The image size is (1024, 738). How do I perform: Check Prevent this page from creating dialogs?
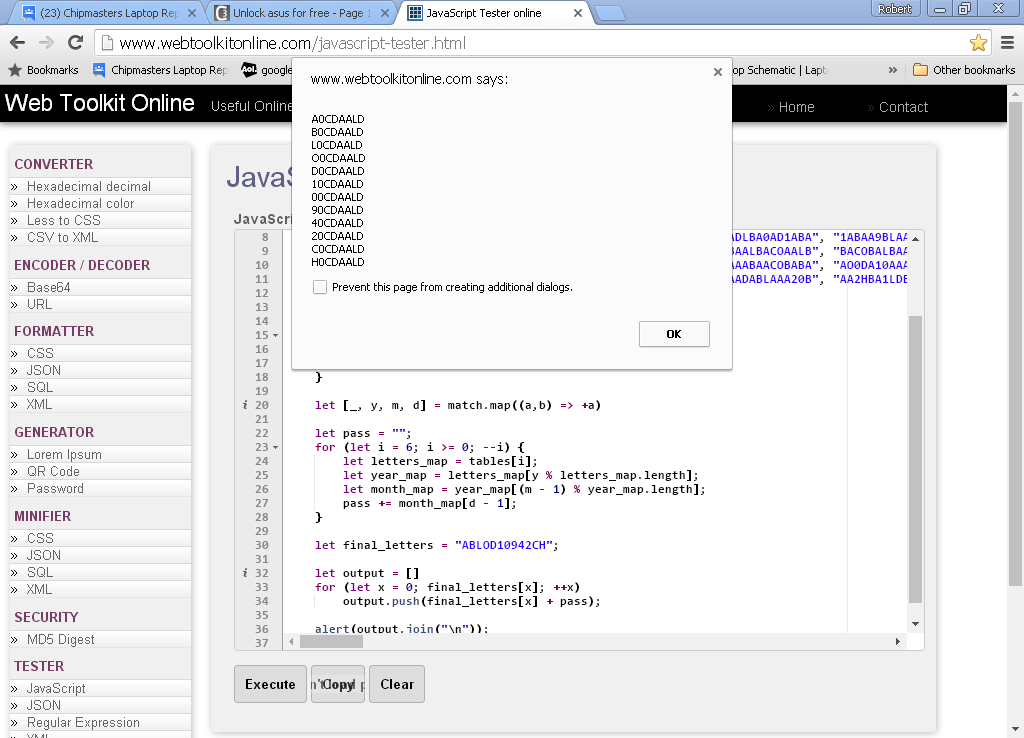coord(320,287)
